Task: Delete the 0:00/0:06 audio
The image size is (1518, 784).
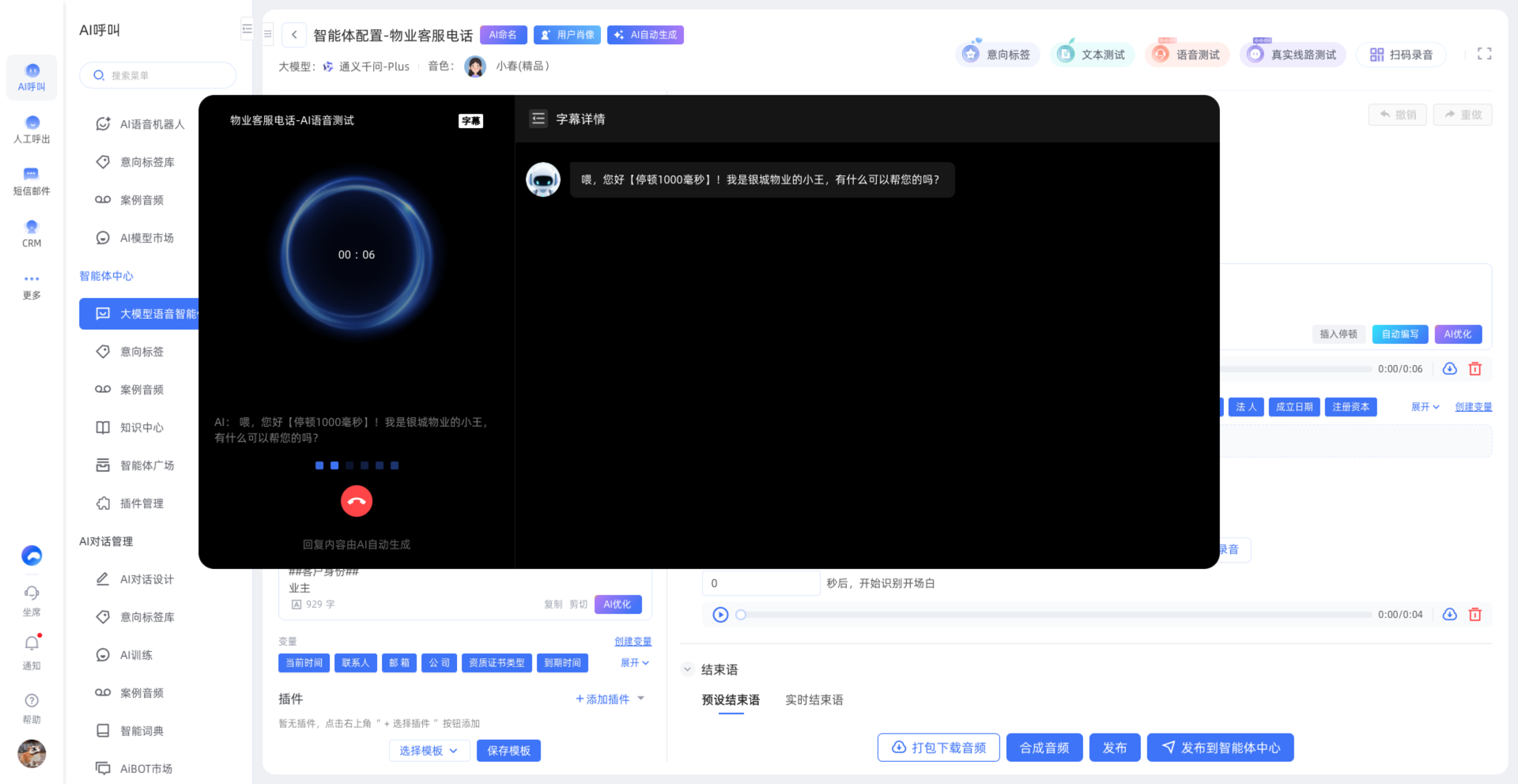Action: 1475,369
